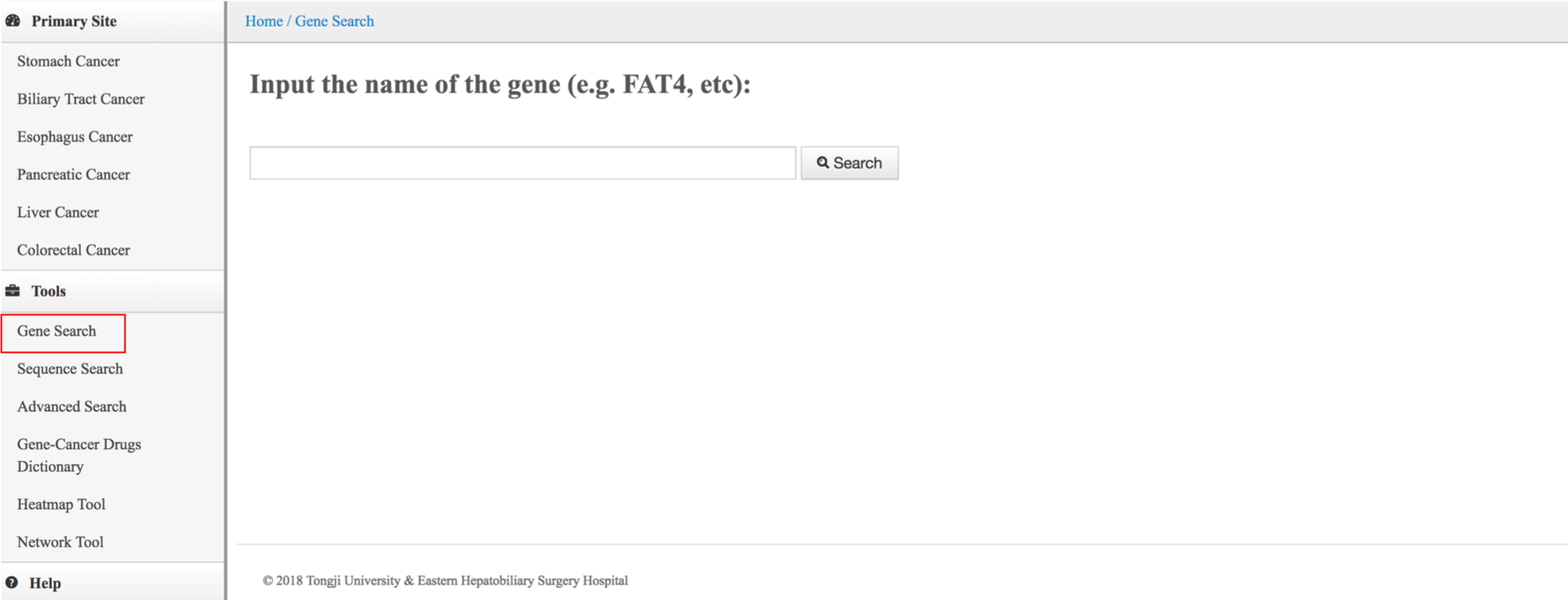Click the Help question mark icon
Screen dimensions: 1568x600
point(11,583)
